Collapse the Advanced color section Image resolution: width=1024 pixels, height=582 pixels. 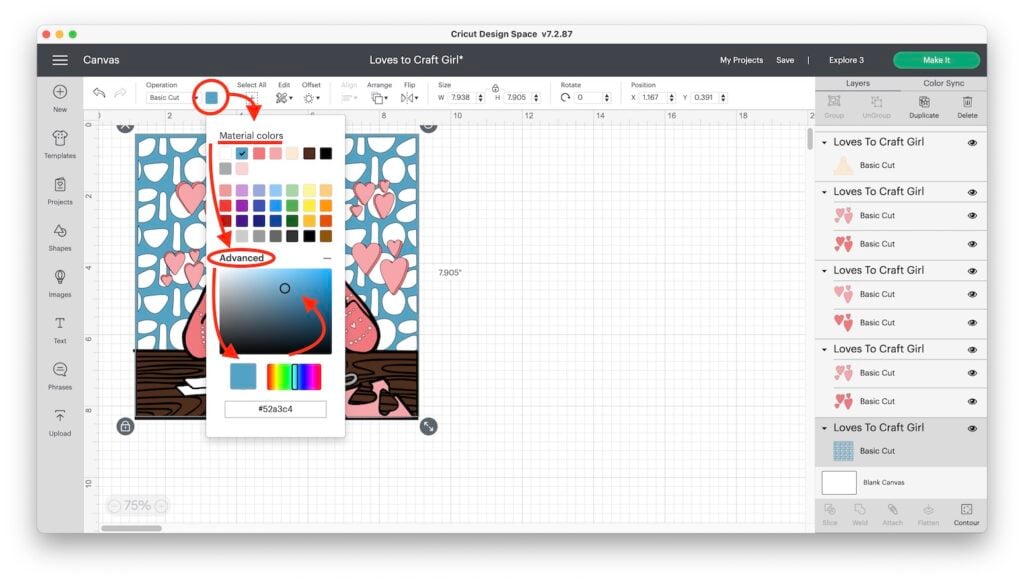pos(327,259)
